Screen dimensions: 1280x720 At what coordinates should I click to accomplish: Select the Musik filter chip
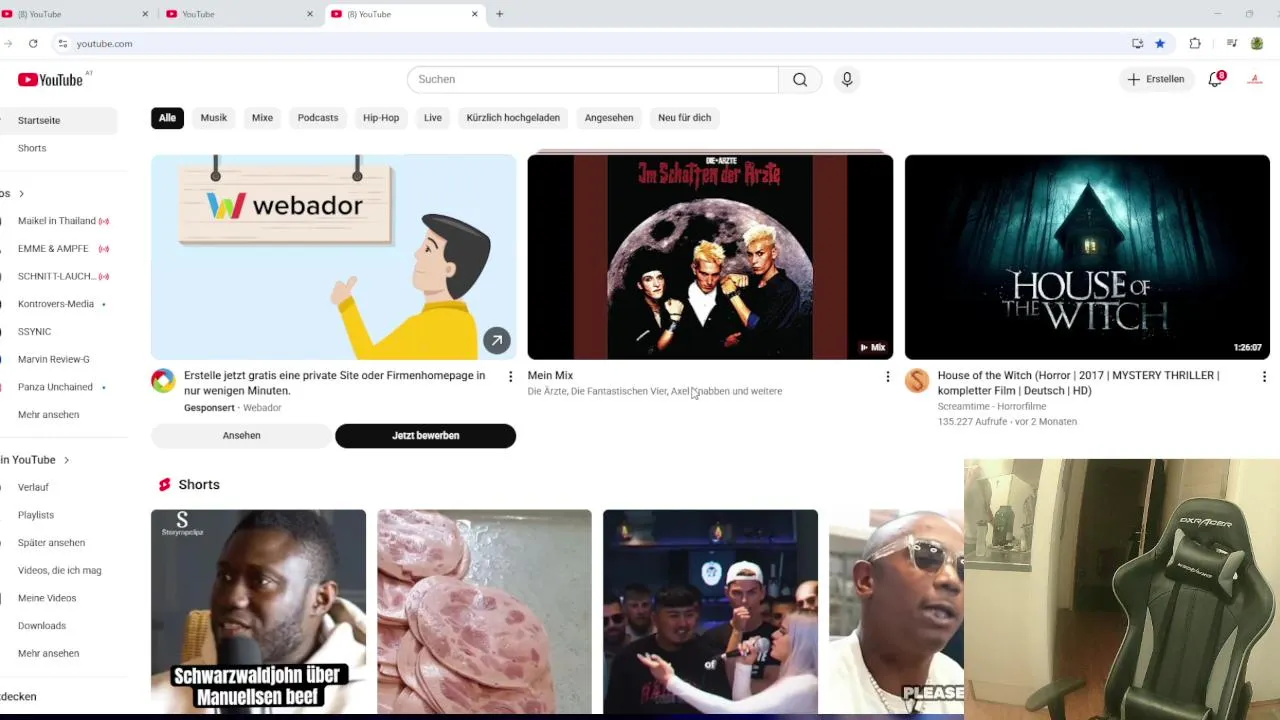[x=214, y=118]
